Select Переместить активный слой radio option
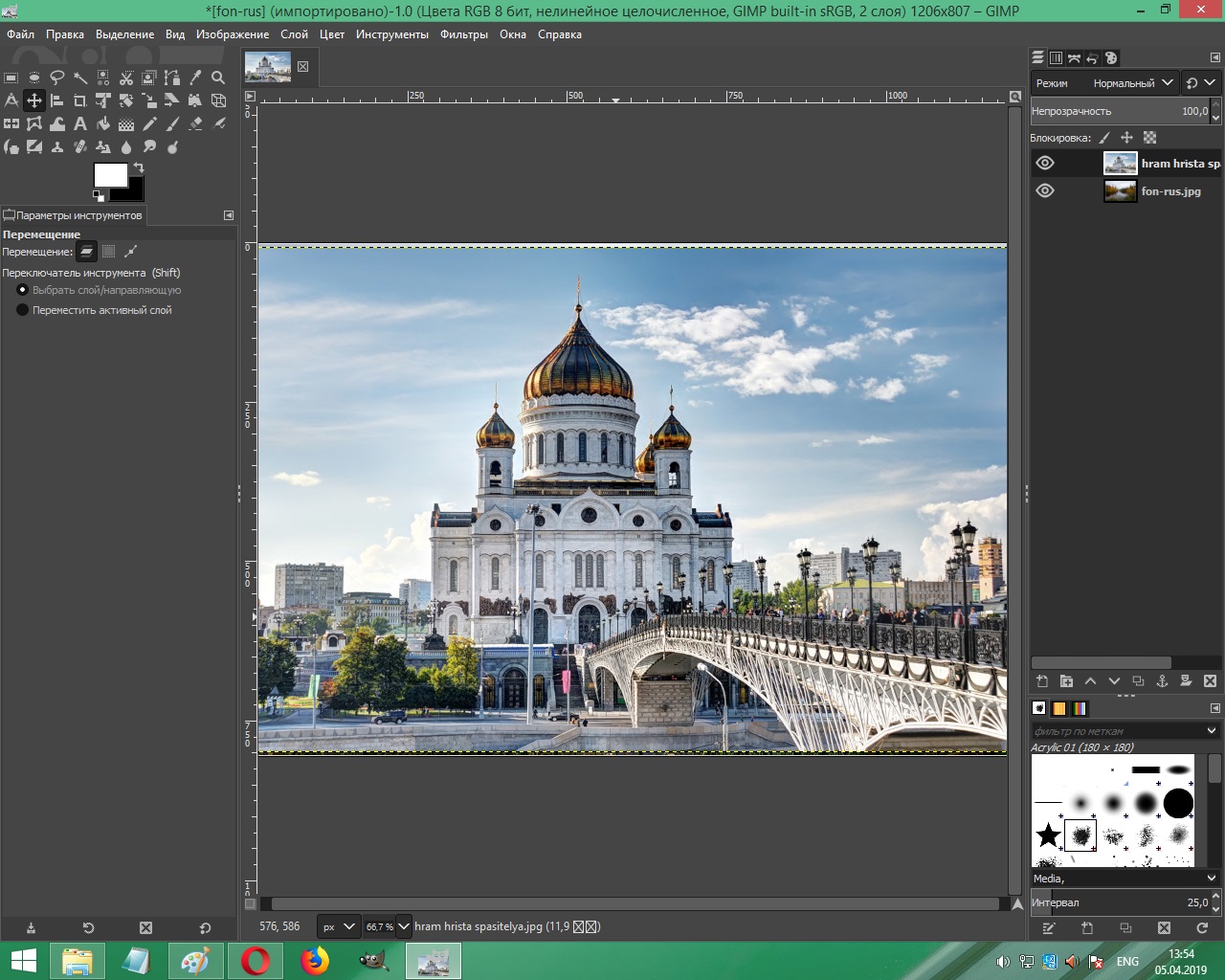1225x980 pixels. [22, 309]
